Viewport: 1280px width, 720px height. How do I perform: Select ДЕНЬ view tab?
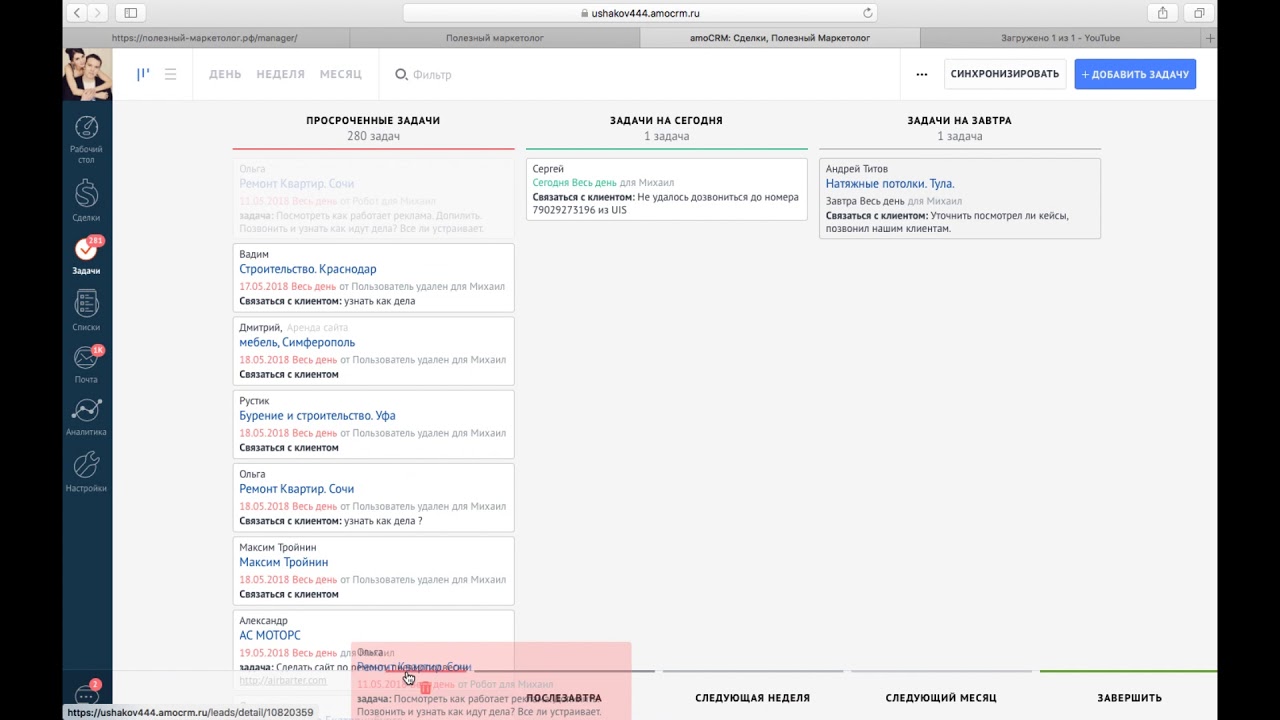(x=225, y=75)
